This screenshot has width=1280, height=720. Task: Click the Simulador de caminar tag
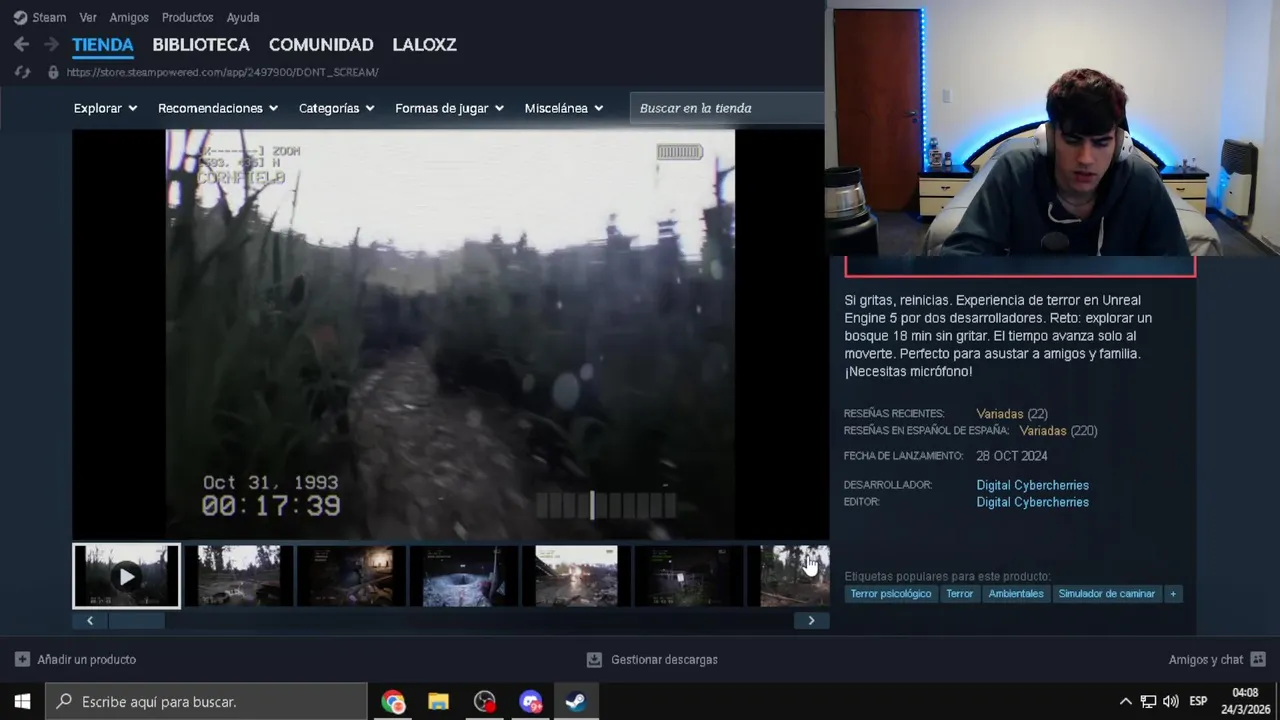(x=1106, y=594)
